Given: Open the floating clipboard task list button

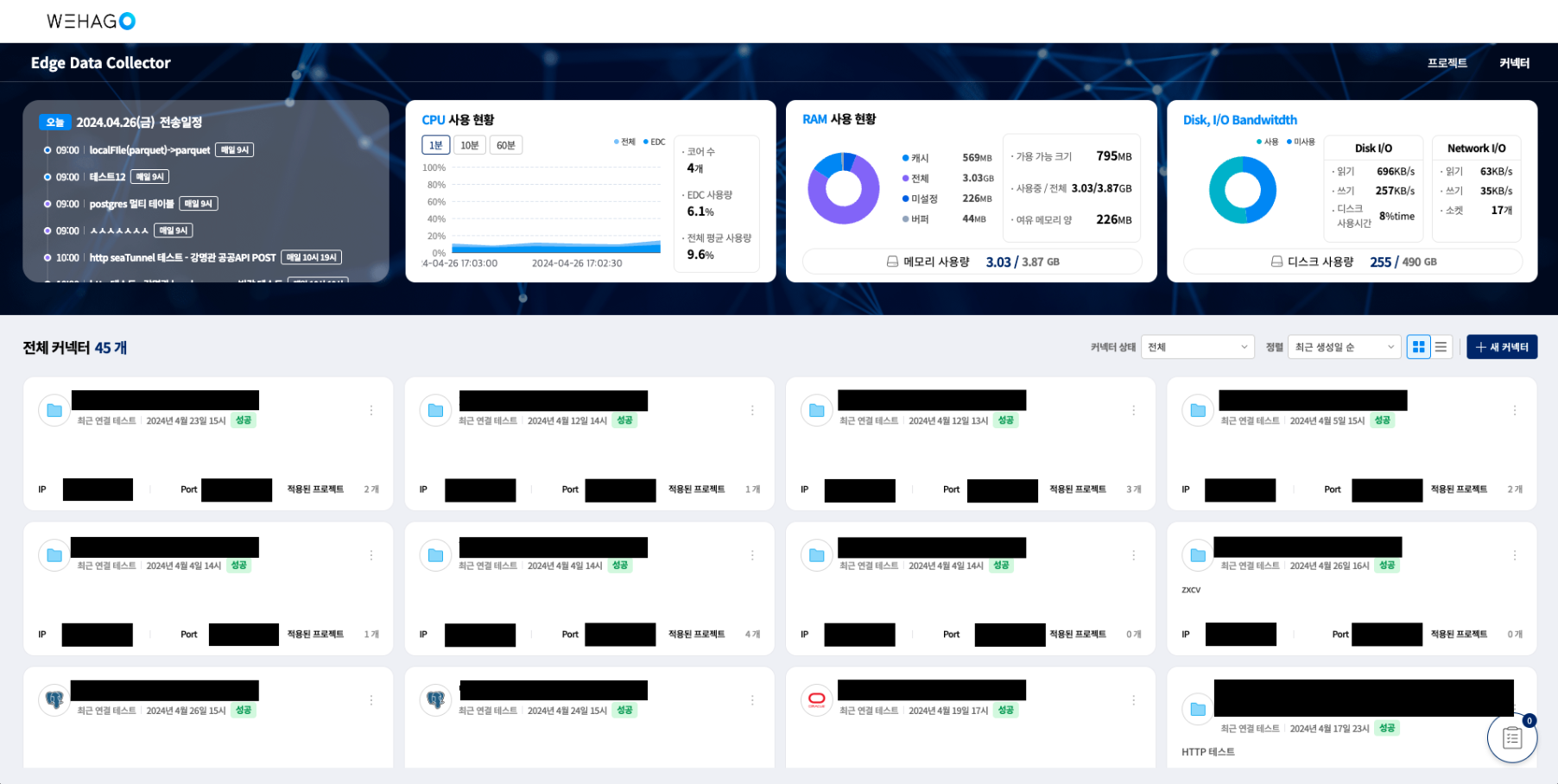Looking at the screenshot, I should point(1512,737).
